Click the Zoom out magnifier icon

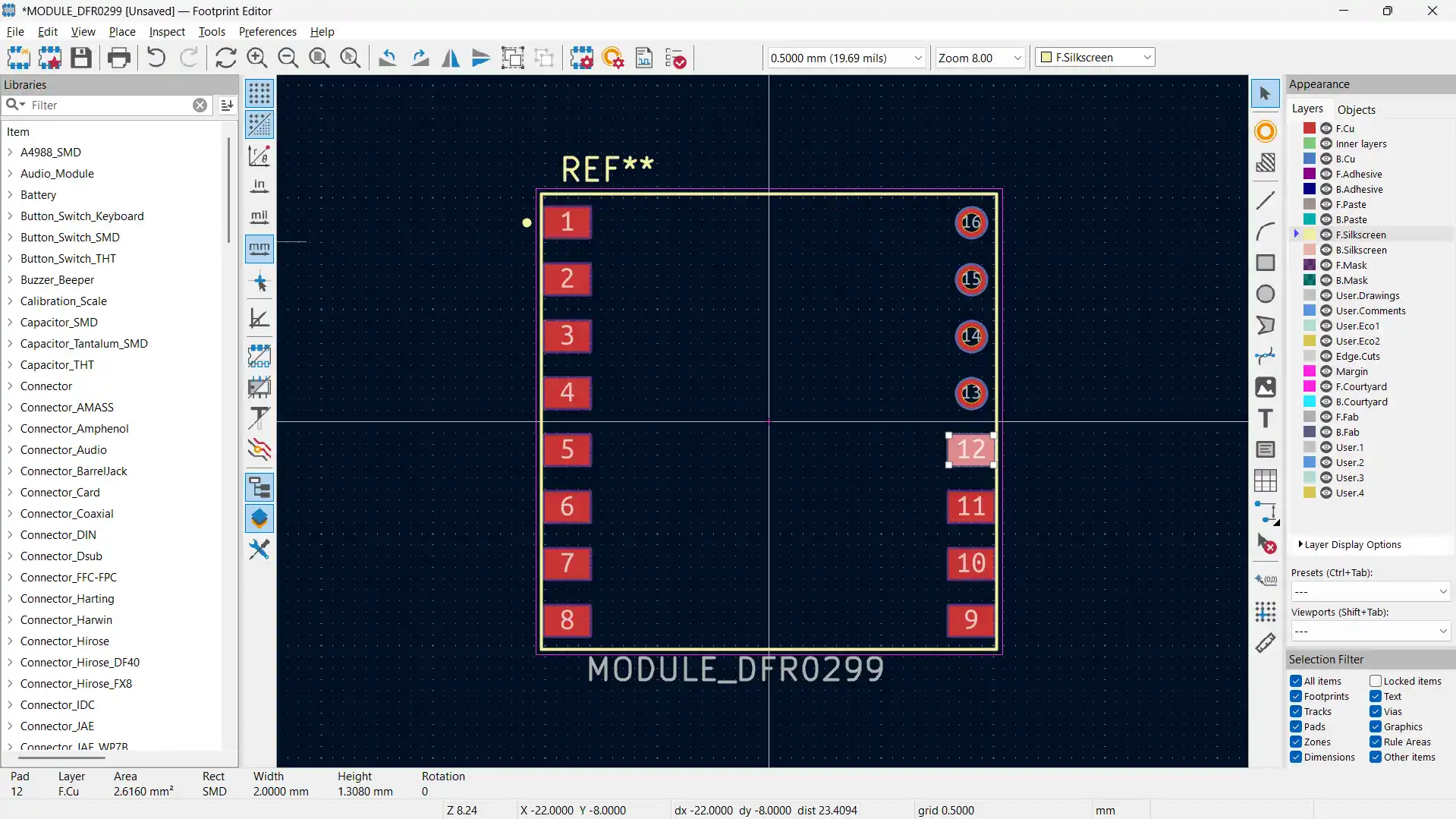288,58
